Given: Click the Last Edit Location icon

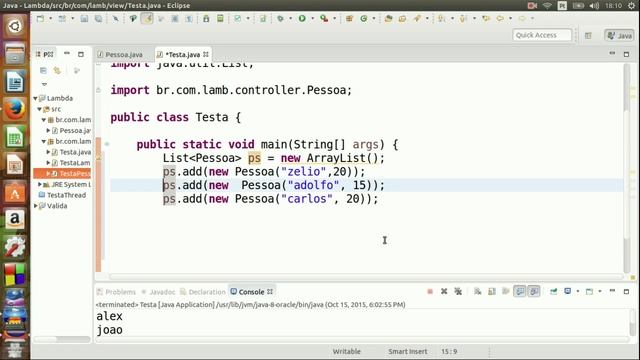Looking at the screenshot, I should pos(486,18).
